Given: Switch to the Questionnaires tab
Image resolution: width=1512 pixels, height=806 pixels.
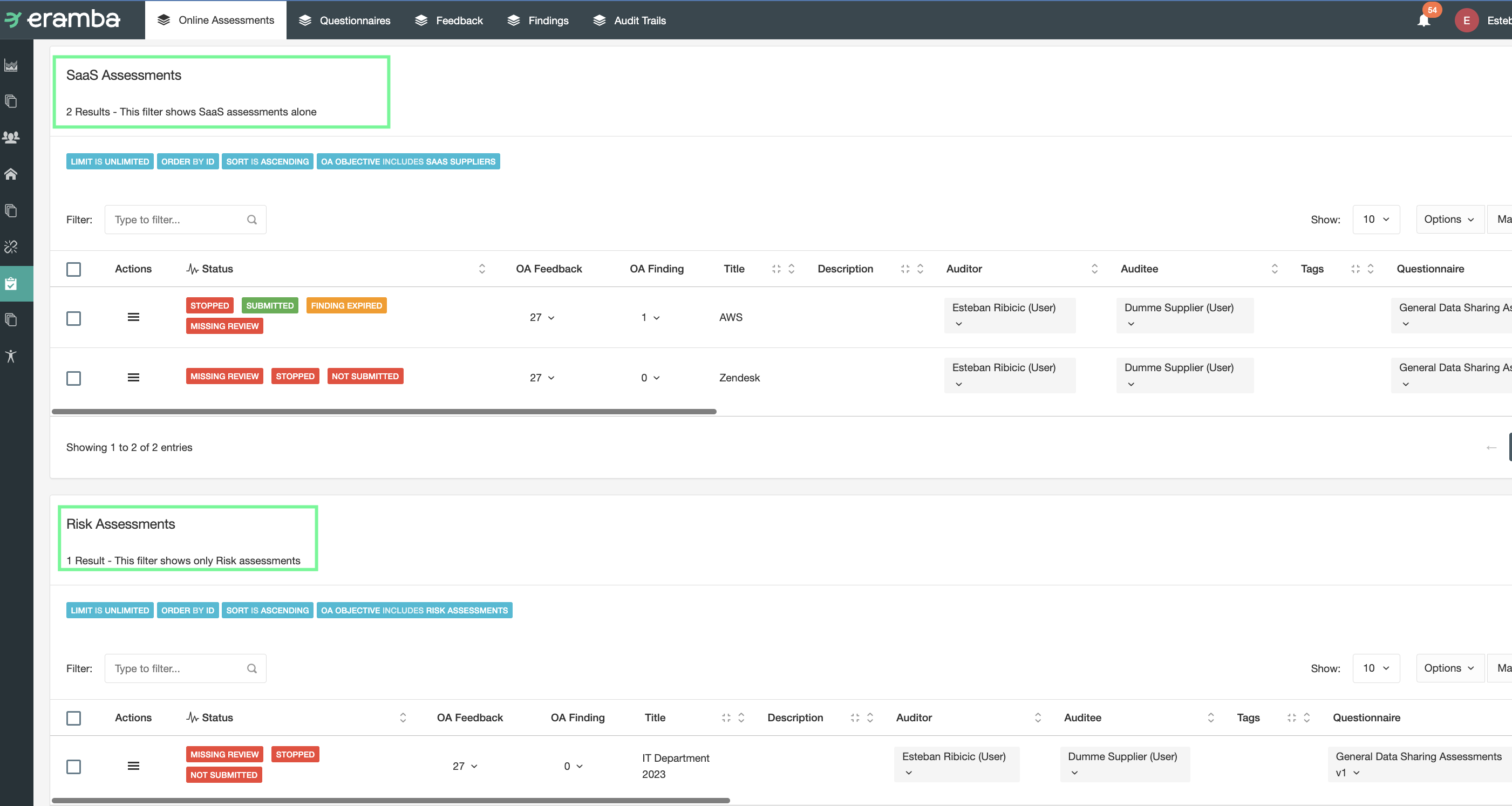Looking at the screenshot, I should [344, 21].
